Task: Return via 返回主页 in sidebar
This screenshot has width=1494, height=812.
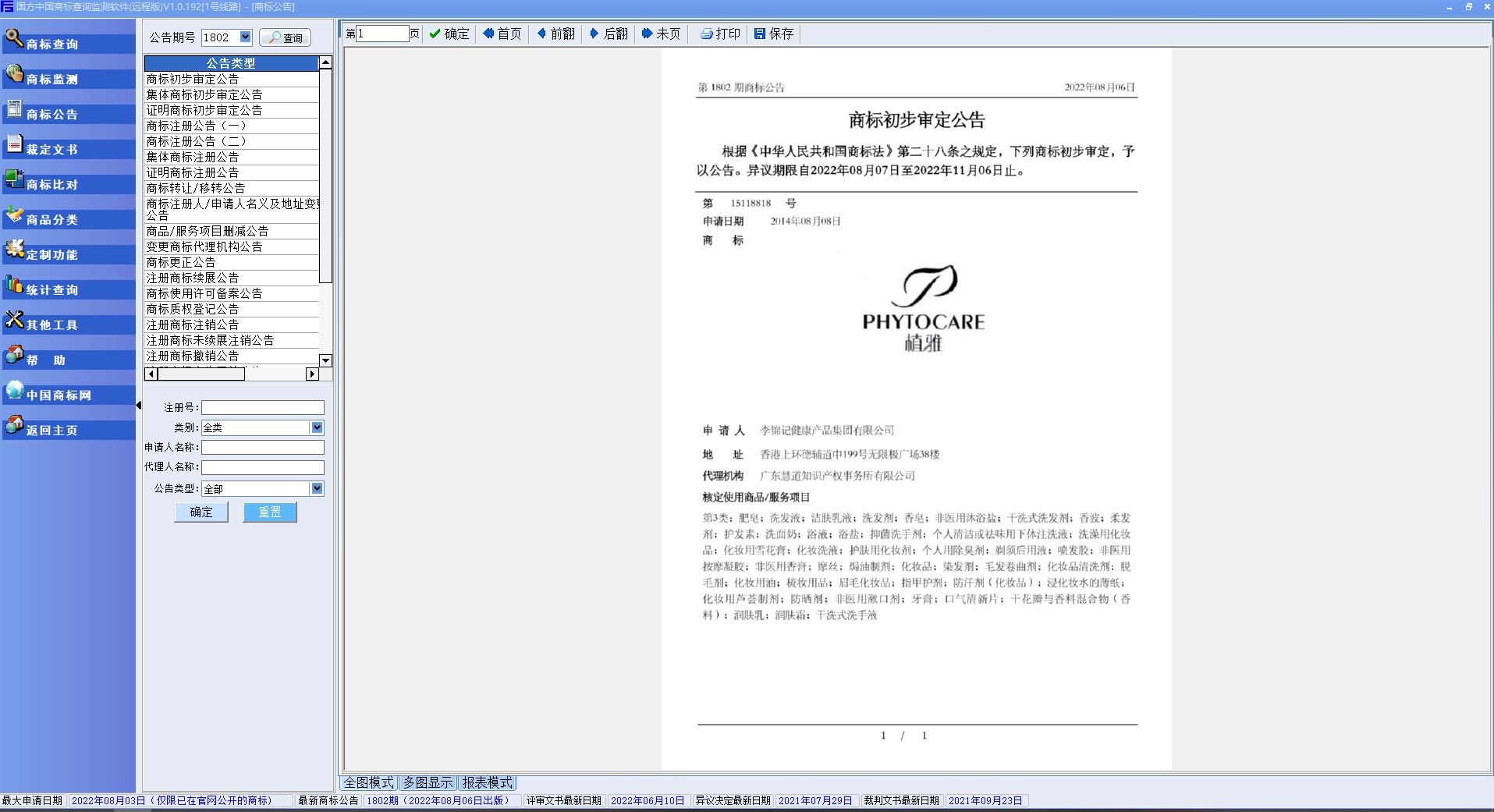Action: pyautogui.click(x=69, y=427)
